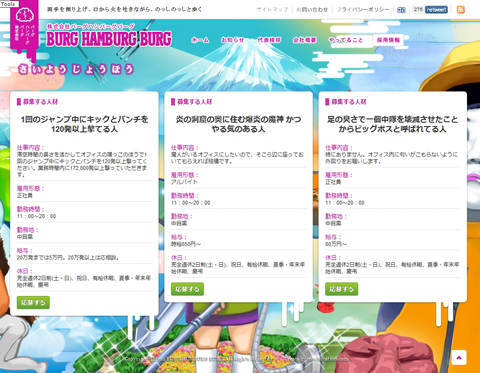The height and width of the screenshot is (373, 480).
Task: Click 応募する in the jump-kick job card
Action: pos(33,302)
